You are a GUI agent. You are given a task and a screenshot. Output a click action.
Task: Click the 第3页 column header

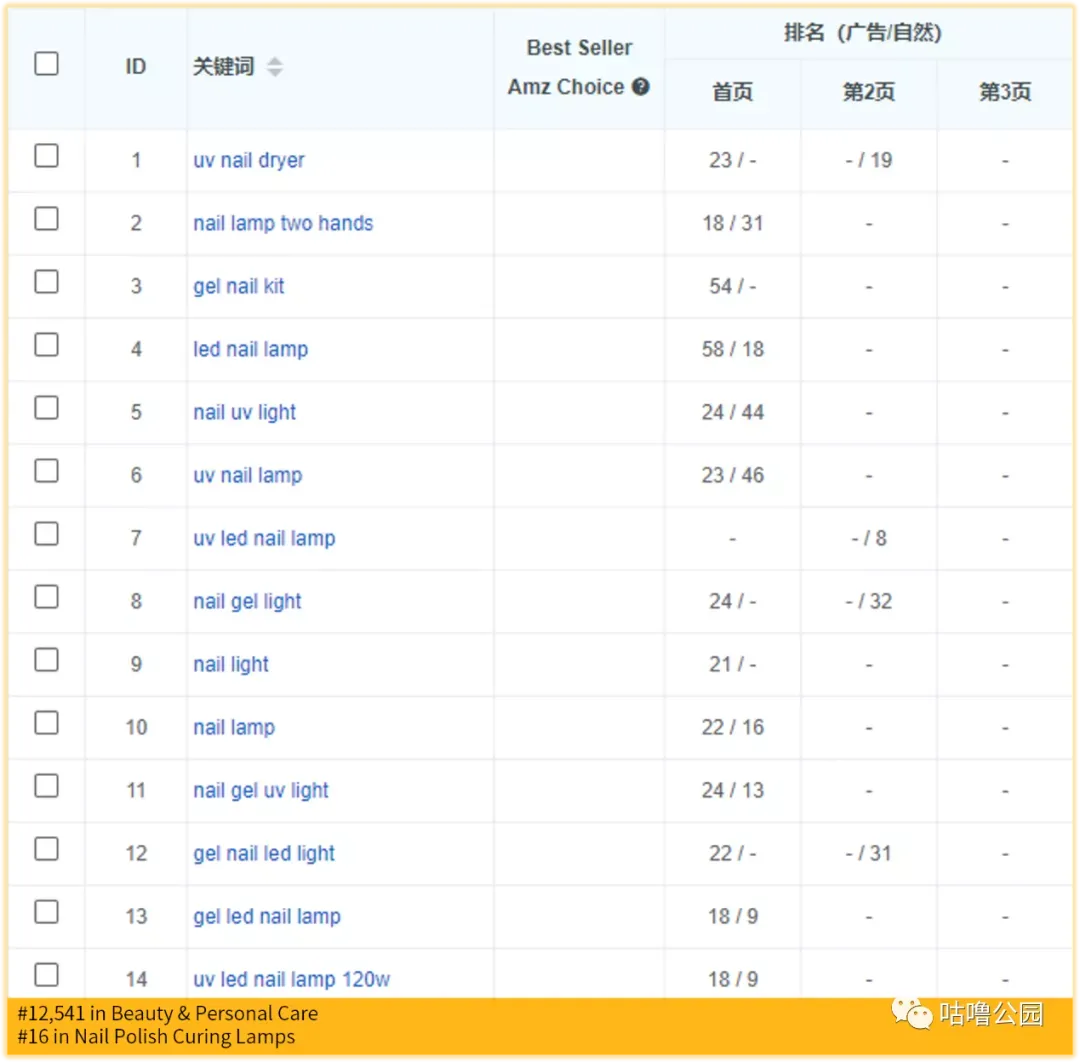pos(1005,92)
